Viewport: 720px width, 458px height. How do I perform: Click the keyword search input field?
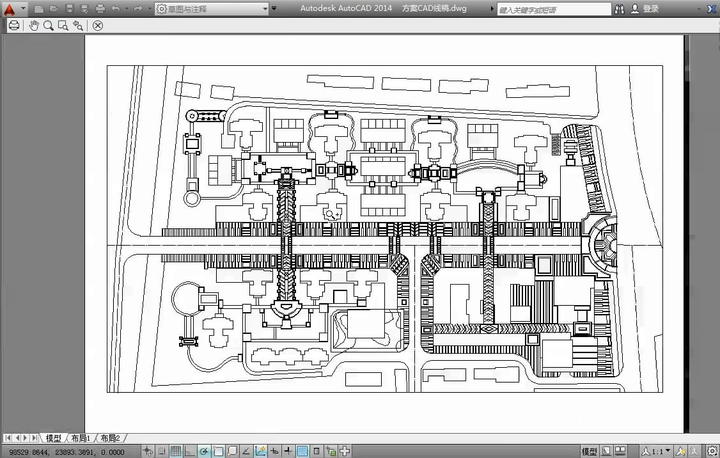[554, 9]
